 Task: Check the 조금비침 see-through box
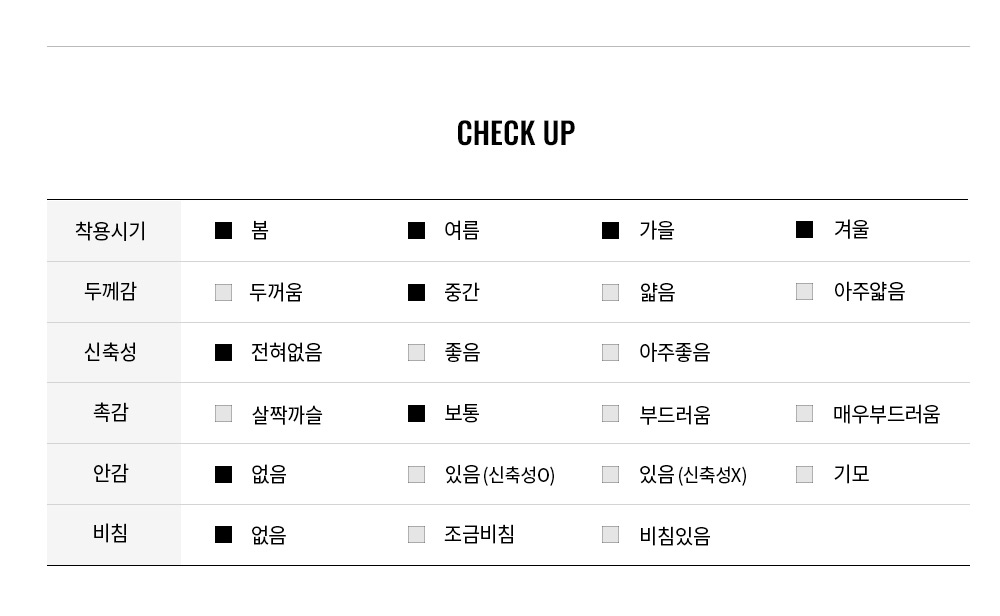pos(417,534)
